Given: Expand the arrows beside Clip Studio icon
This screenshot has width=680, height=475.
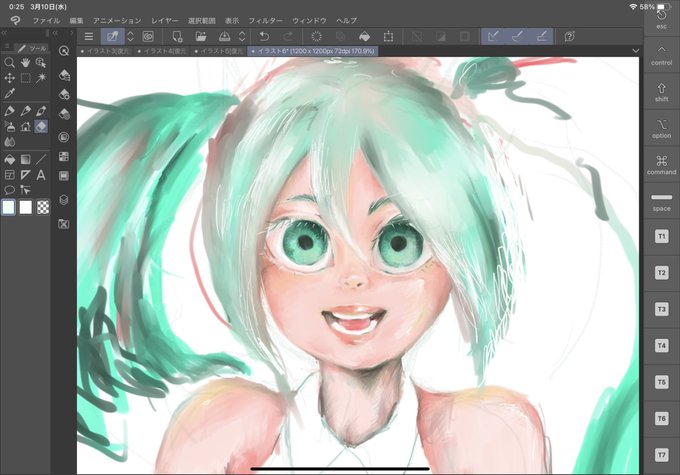Looking at the screenshot, I should click(130, 36).
